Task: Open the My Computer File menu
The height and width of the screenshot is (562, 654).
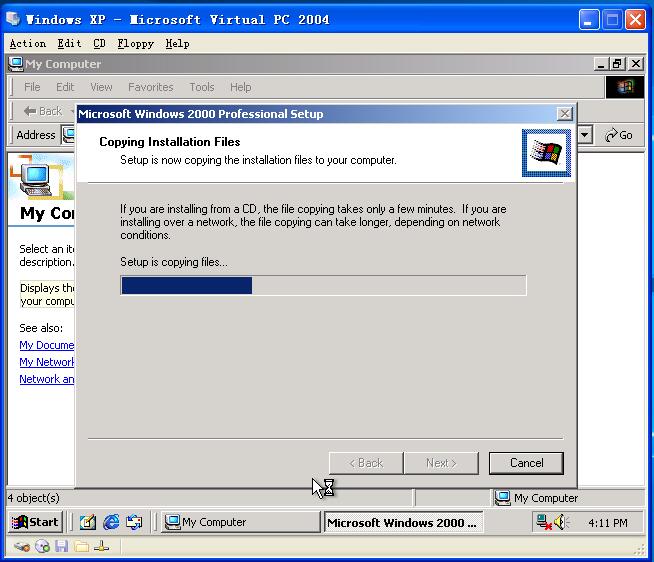Action: [32, 87]
